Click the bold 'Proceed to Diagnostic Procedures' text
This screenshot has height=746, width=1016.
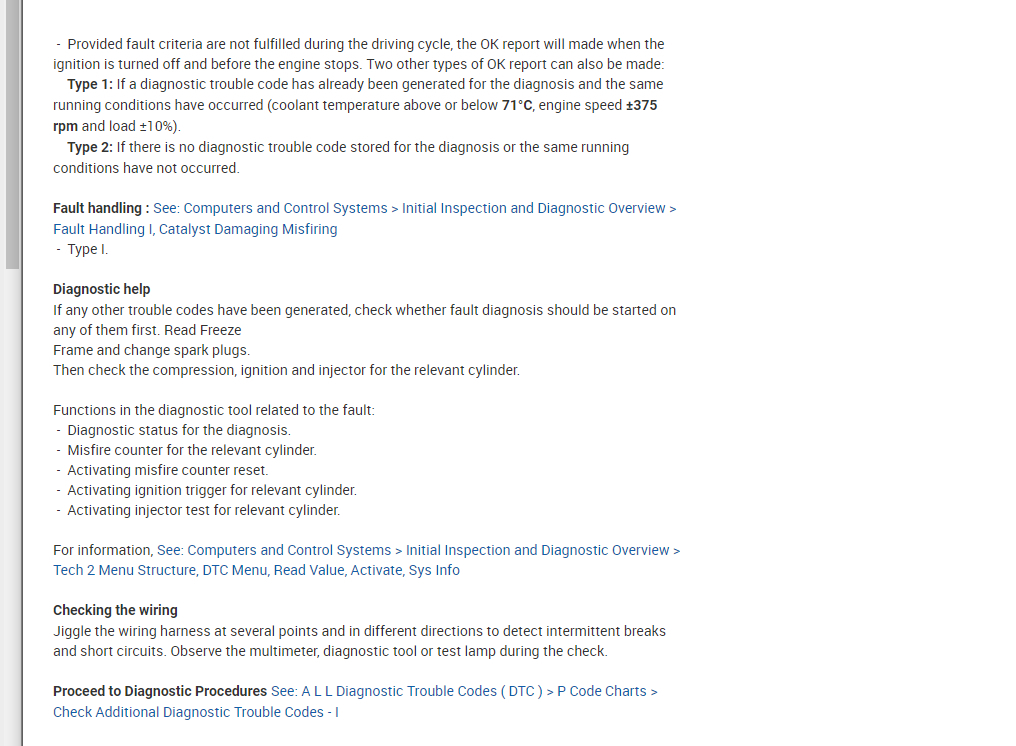click(x=160, y=691)
